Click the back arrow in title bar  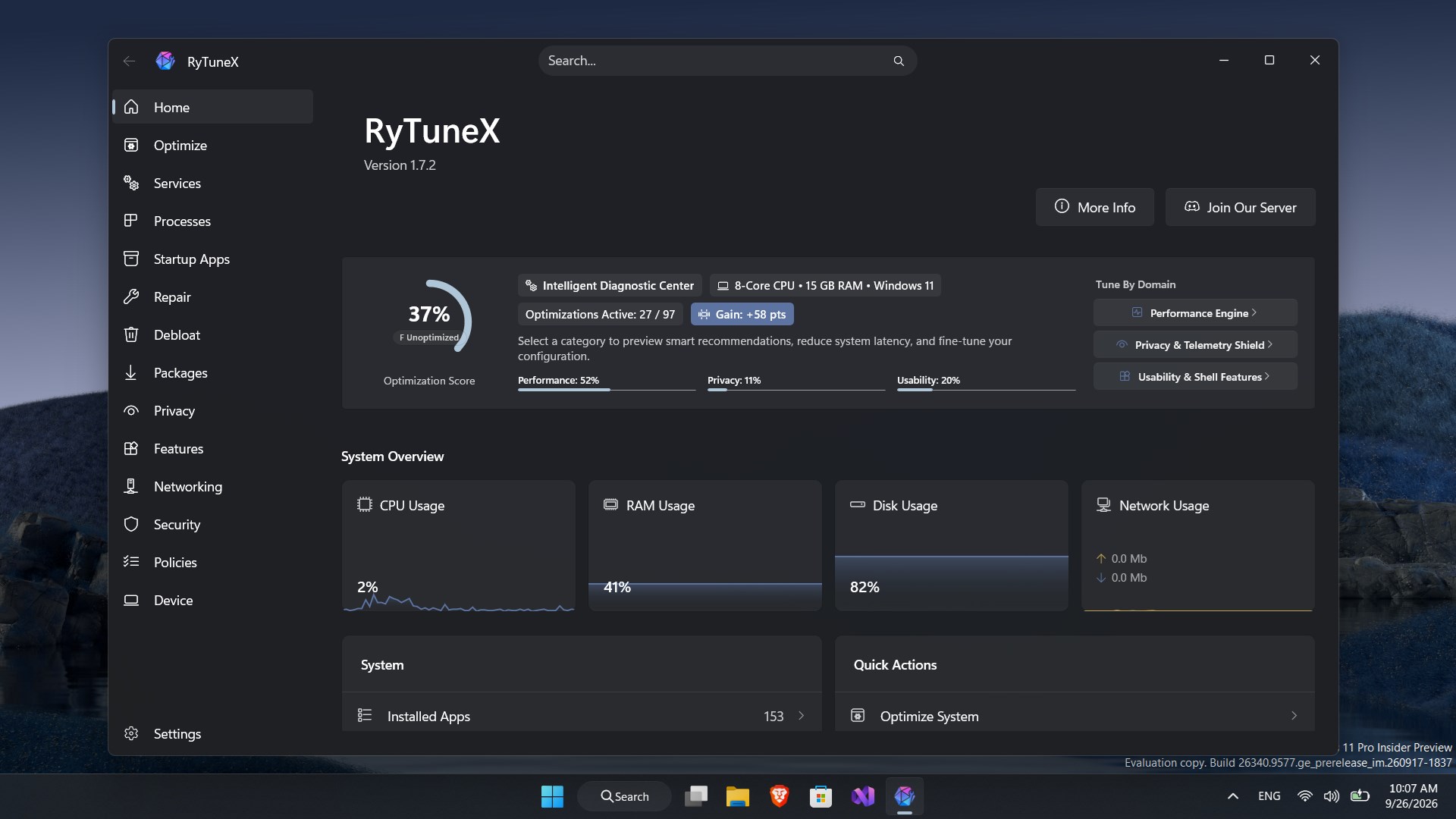click(x=130, y=61)
